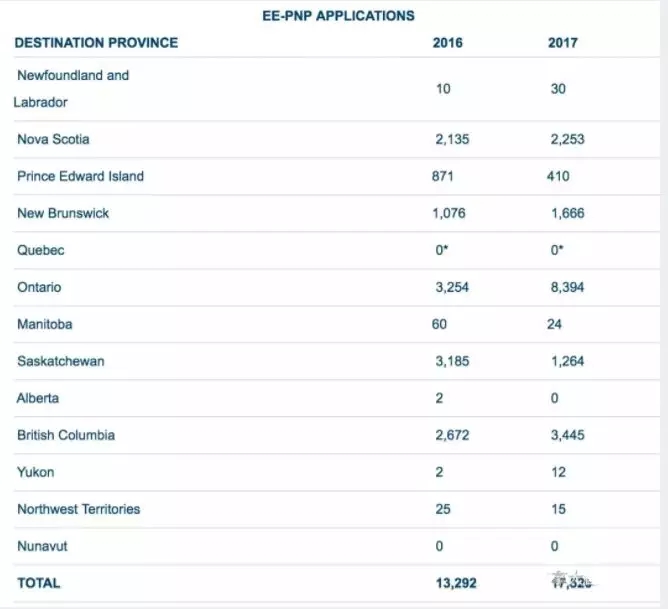Click Quebec 2017 value 0*
The width and height of the screenshot is (668, 609).
557,250
